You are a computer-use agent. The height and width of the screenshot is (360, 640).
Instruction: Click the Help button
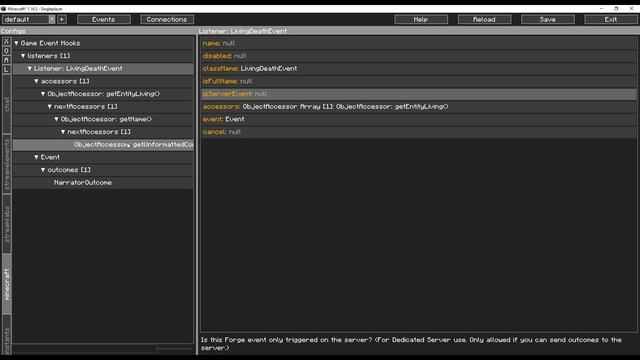(421, 19)
